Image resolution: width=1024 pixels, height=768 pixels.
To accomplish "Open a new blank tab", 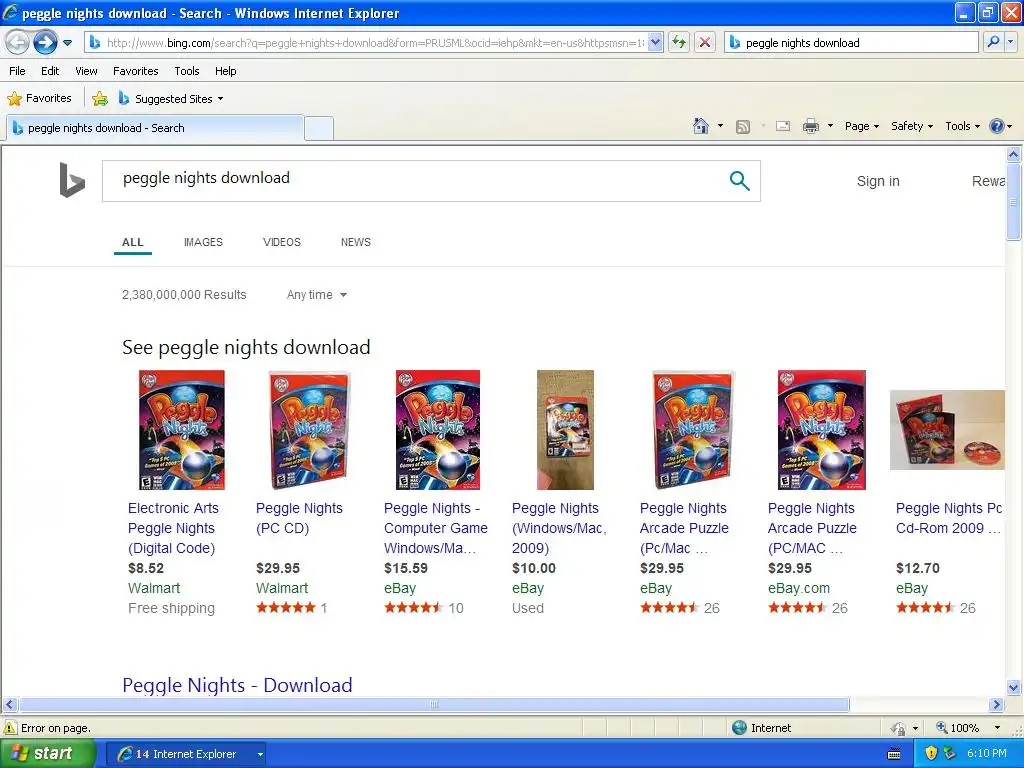I will 319,128.
